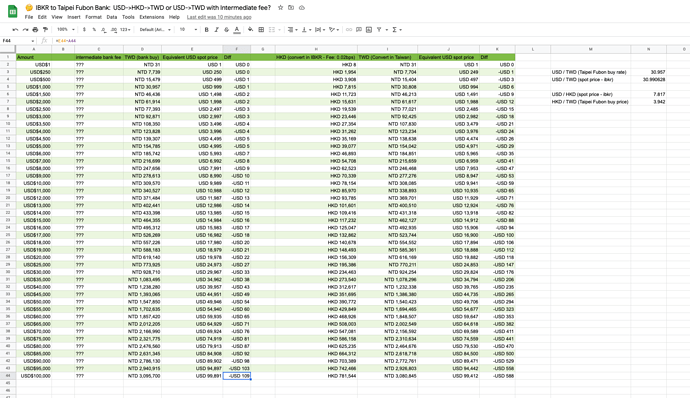Open the View menu

pos(57,17)
